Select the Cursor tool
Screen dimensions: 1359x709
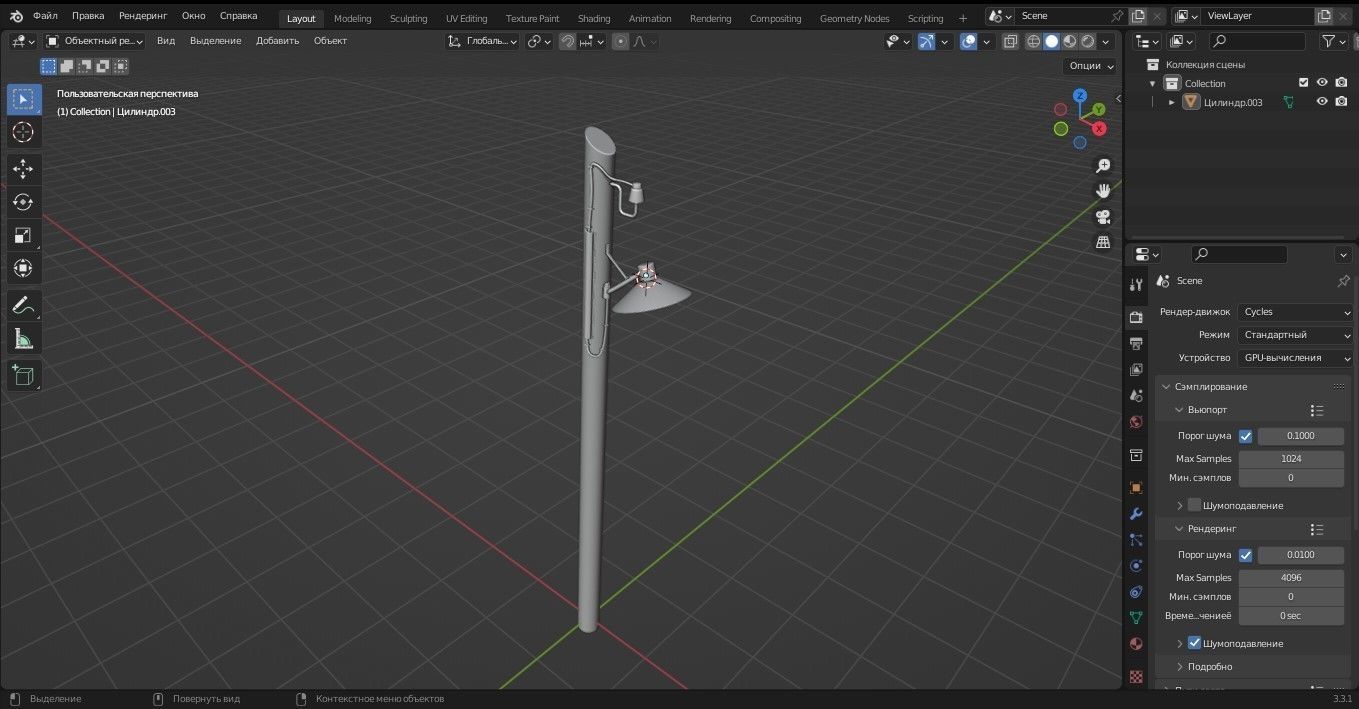tap(23, 132)
